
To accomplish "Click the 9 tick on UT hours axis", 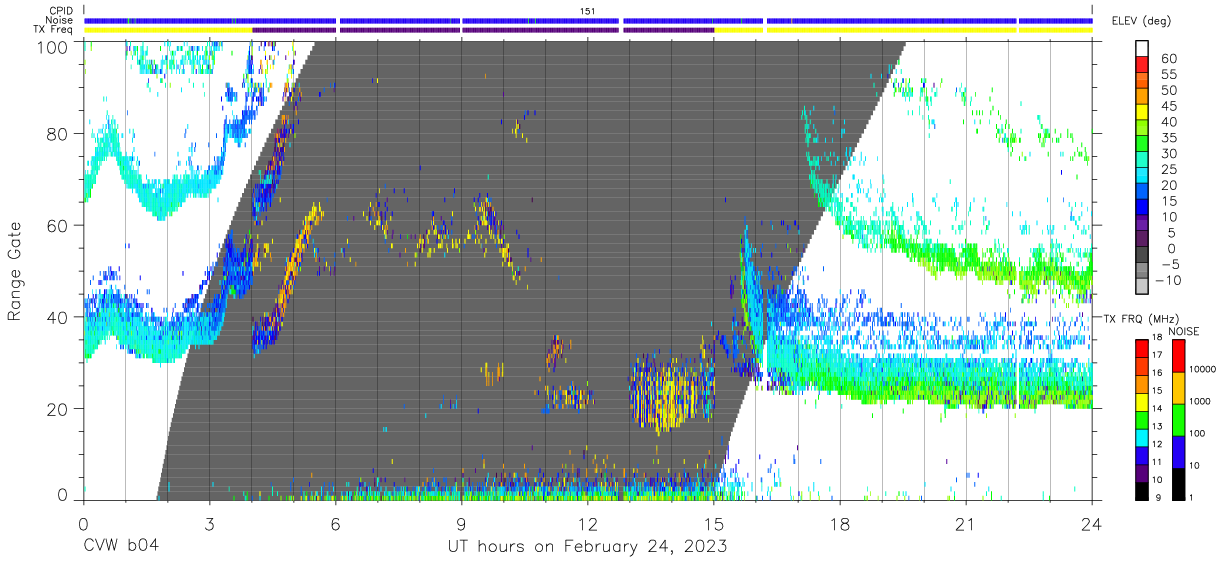I will click(x=461, y=523).
